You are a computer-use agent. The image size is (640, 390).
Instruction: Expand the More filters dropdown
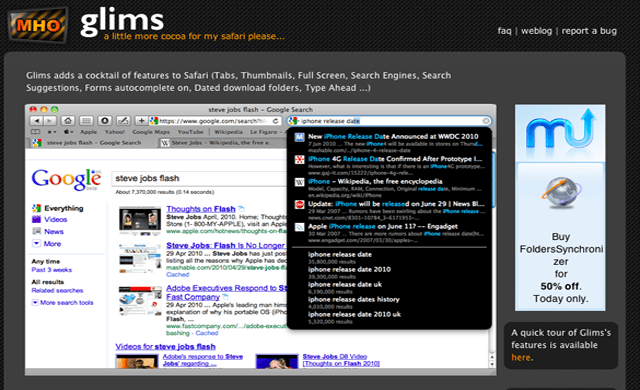[x=47, y=244]
